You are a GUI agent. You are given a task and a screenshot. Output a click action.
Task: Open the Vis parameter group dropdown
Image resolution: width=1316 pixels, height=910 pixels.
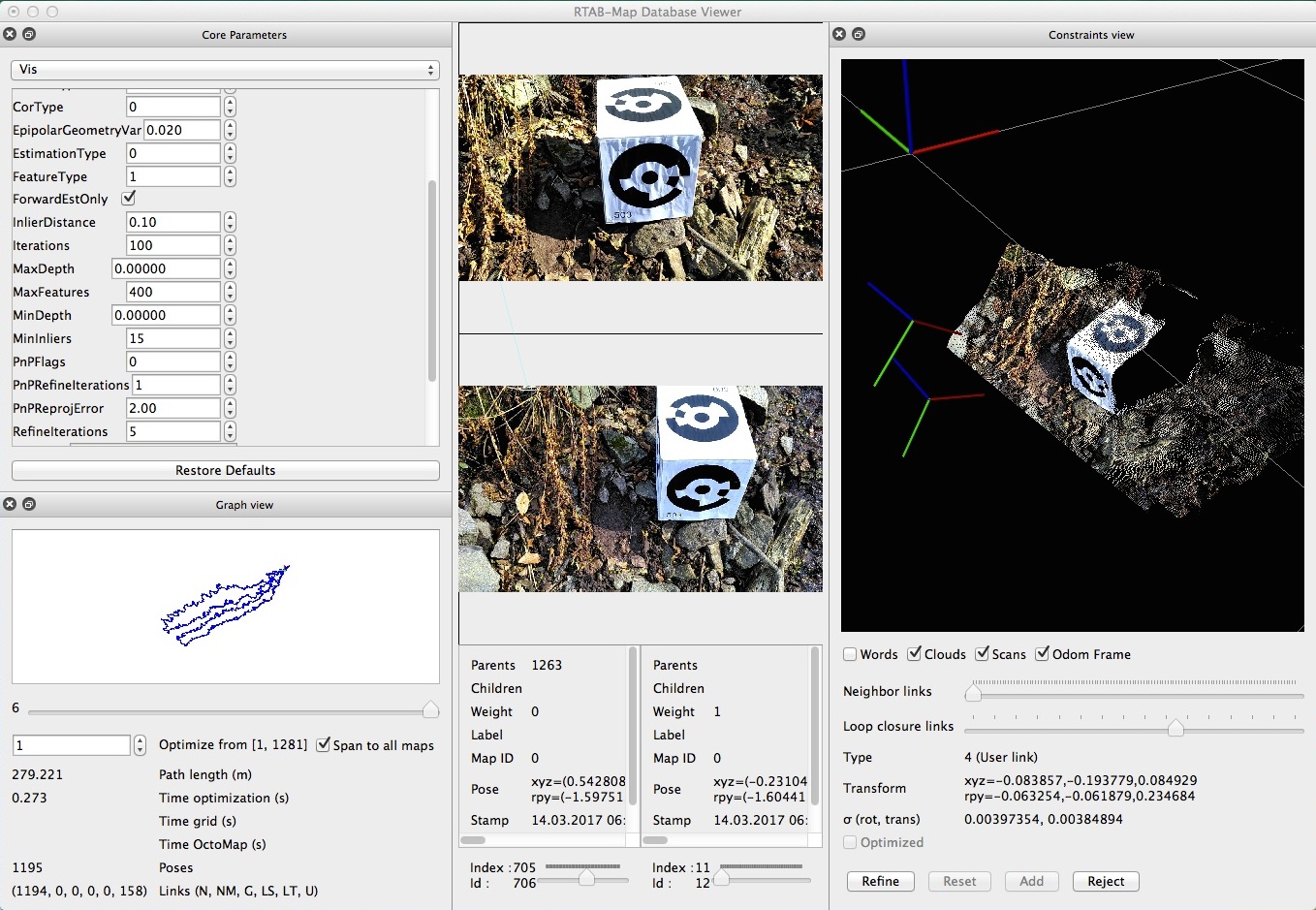225,70
